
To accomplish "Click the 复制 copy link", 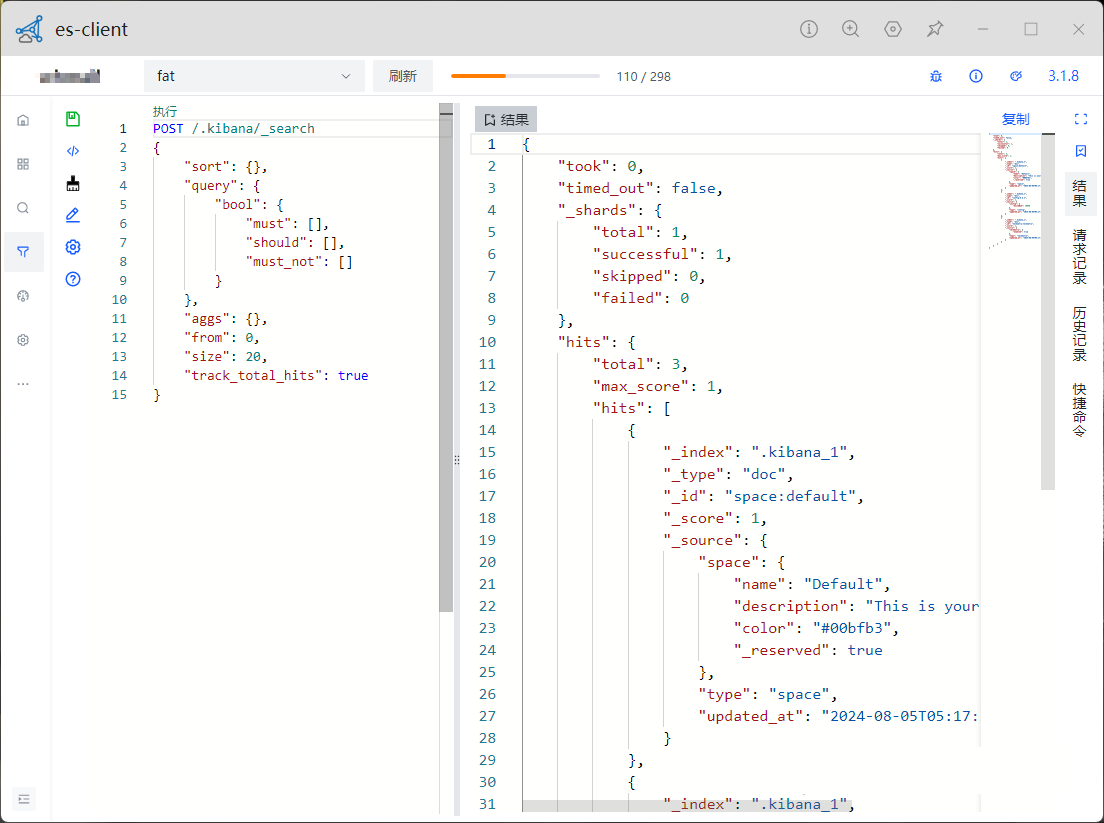I will point(1015,119).
